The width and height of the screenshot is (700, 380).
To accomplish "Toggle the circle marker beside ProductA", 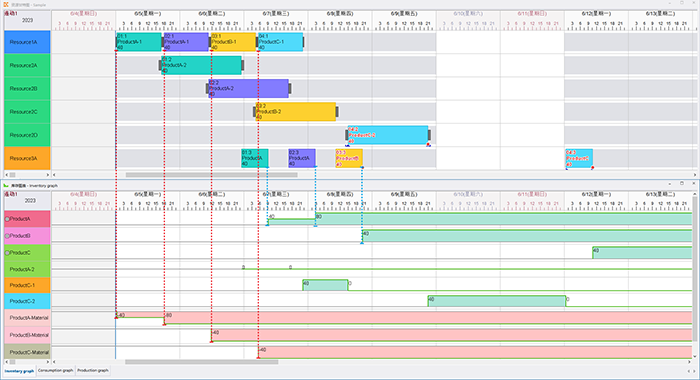I will point(7,219).
